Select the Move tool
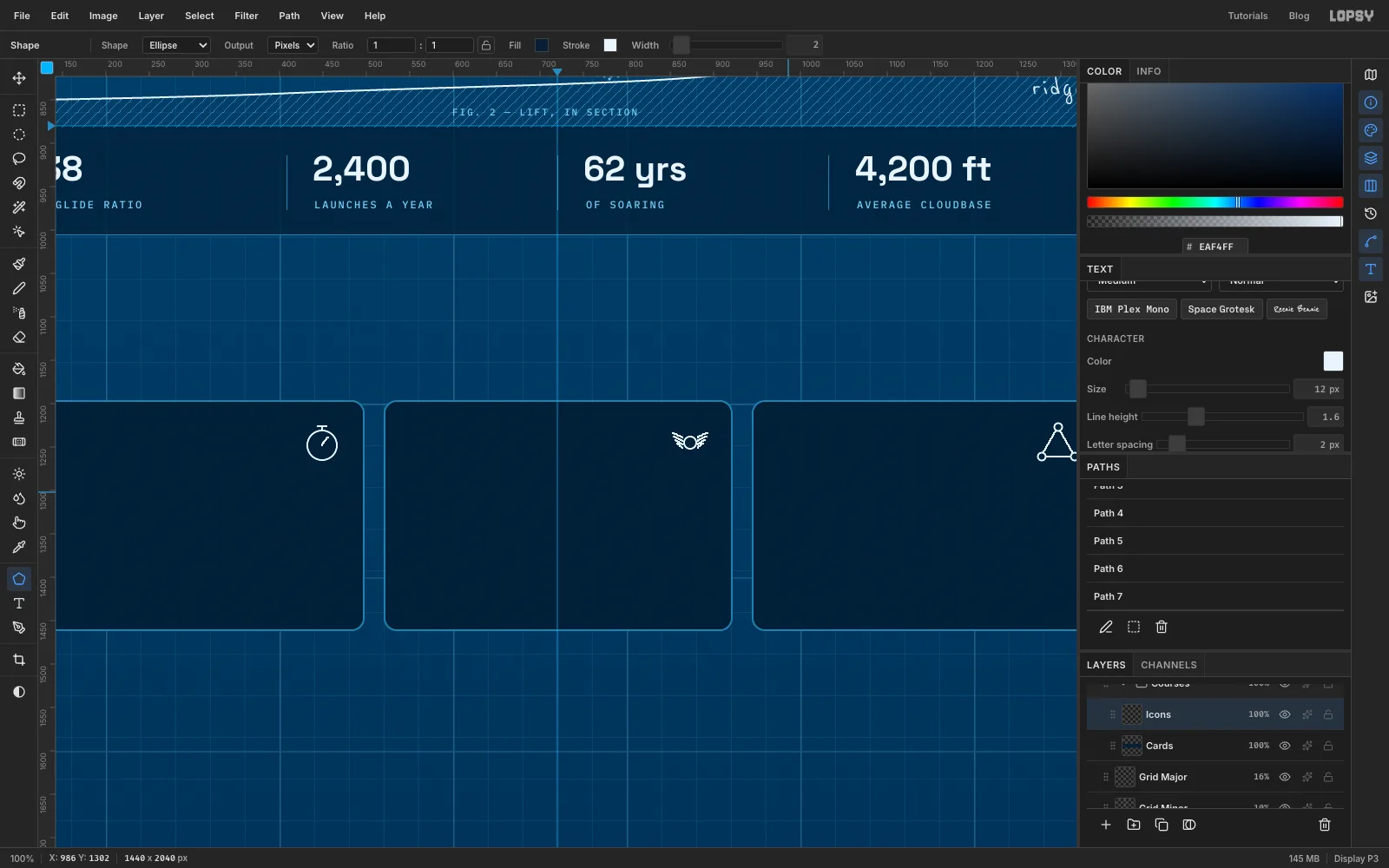This screenshot has height=868, width=1389. 19,78
